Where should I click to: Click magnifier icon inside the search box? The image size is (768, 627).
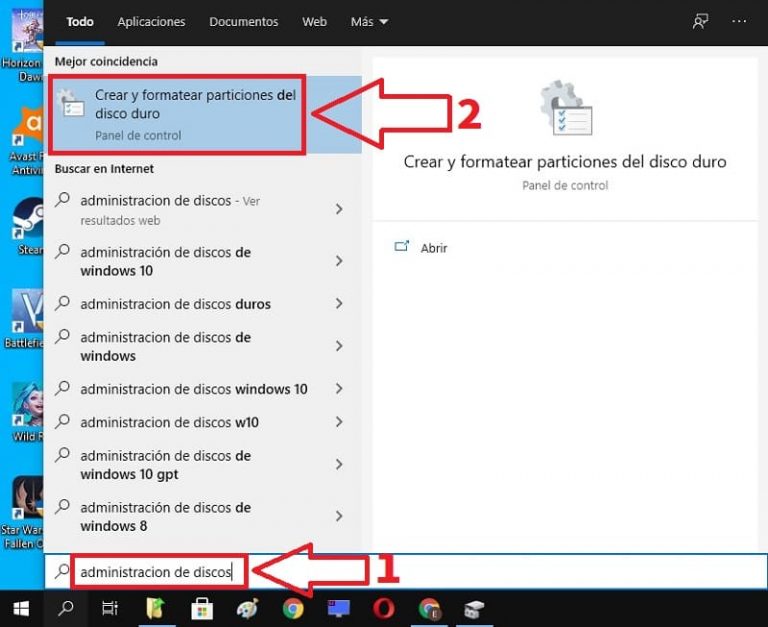click(x=62, y=571)
